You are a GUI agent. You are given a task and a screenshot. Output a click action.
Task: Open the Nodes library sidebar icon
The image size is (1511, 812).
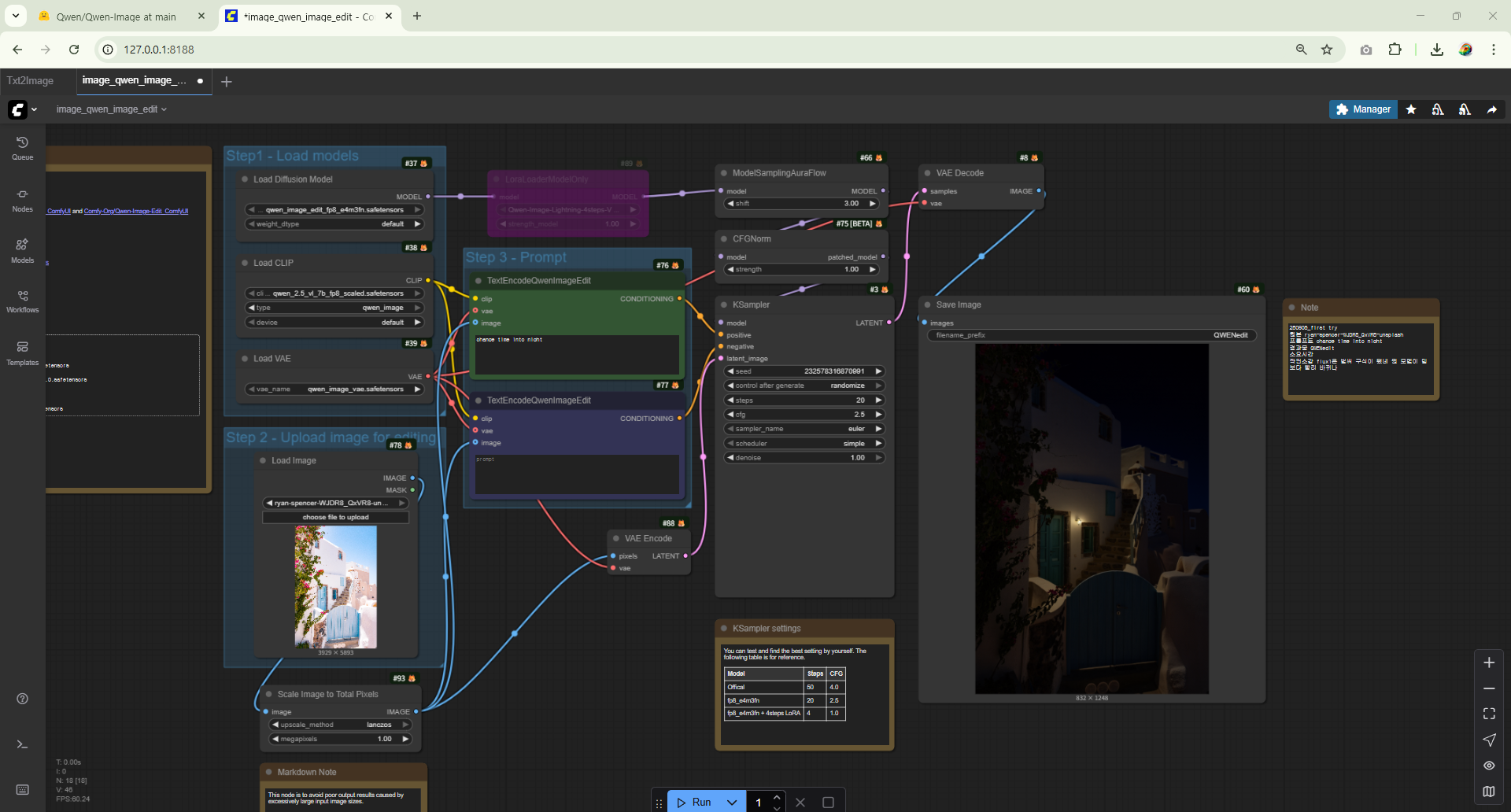pos(22,199)
